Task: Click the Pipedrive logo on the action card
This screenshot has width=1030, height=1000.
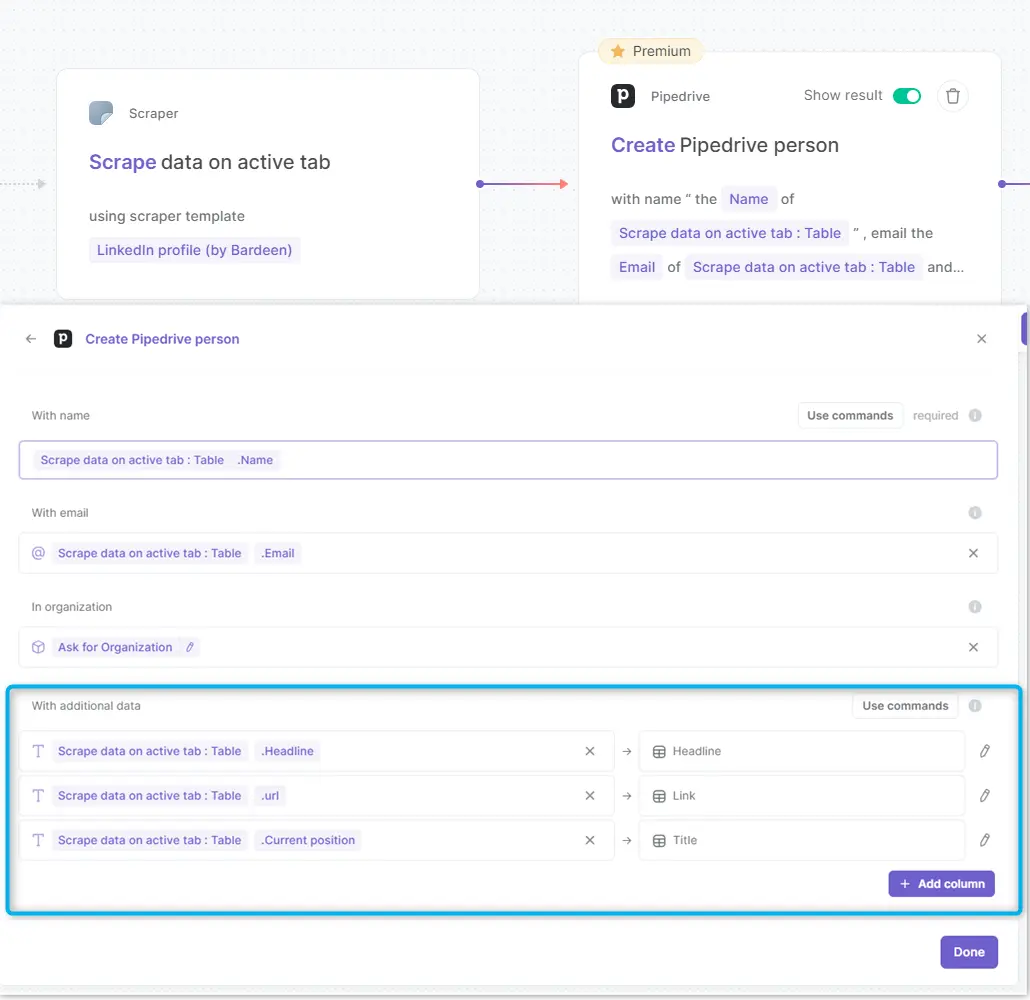Action: (x=623, y=96)
